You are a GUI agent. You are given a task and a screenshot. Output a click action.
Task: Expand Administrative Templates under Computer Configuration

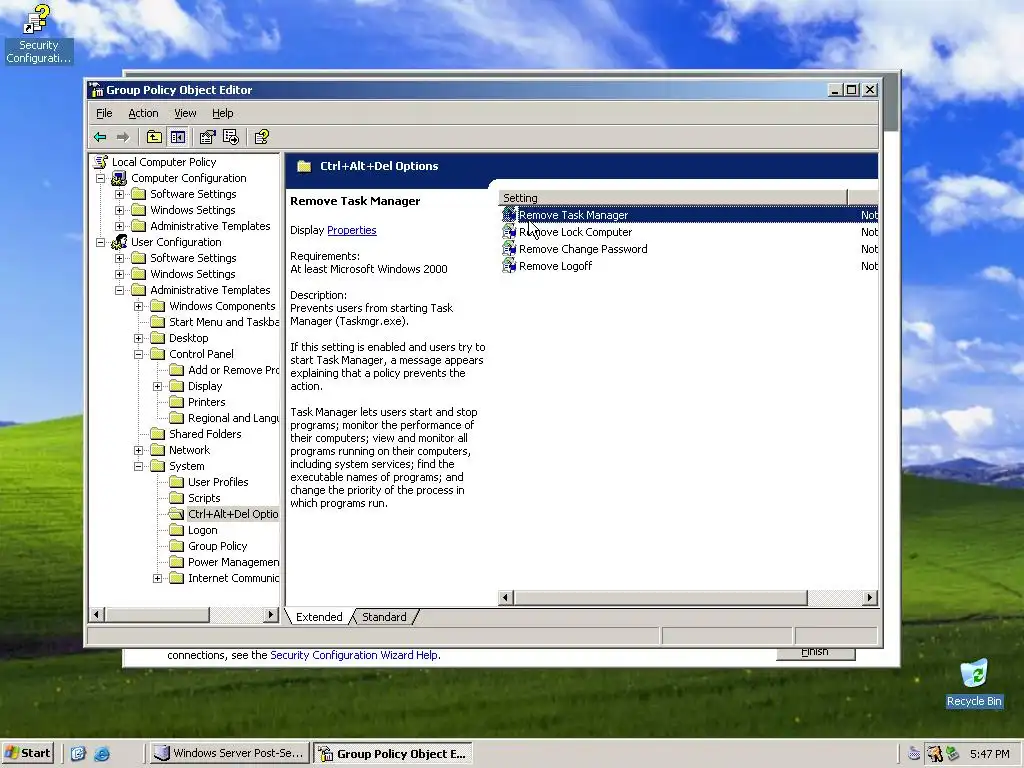click(x=120, y=227)
